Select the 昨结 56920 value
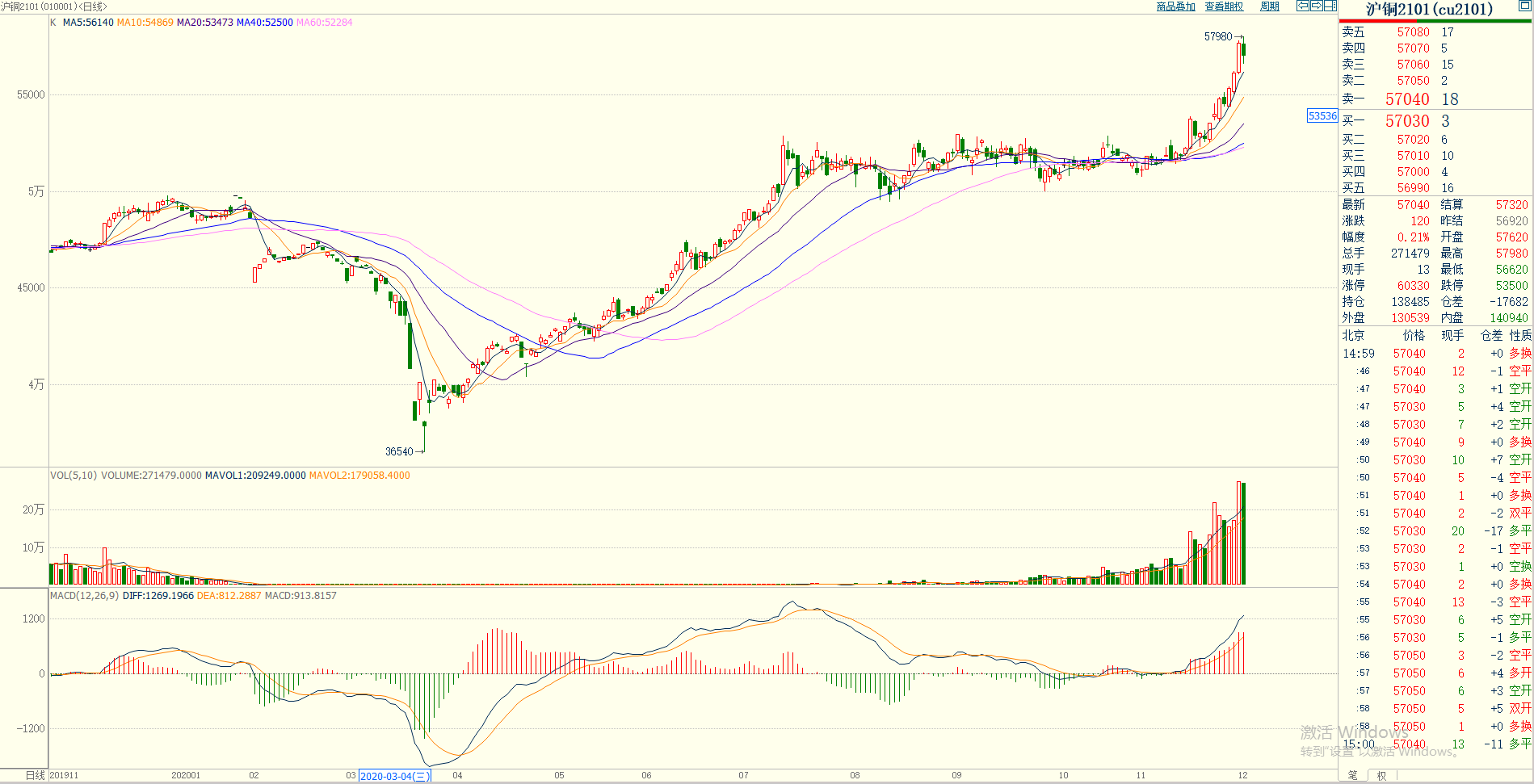1534x784 pixels. [1511, 221]
